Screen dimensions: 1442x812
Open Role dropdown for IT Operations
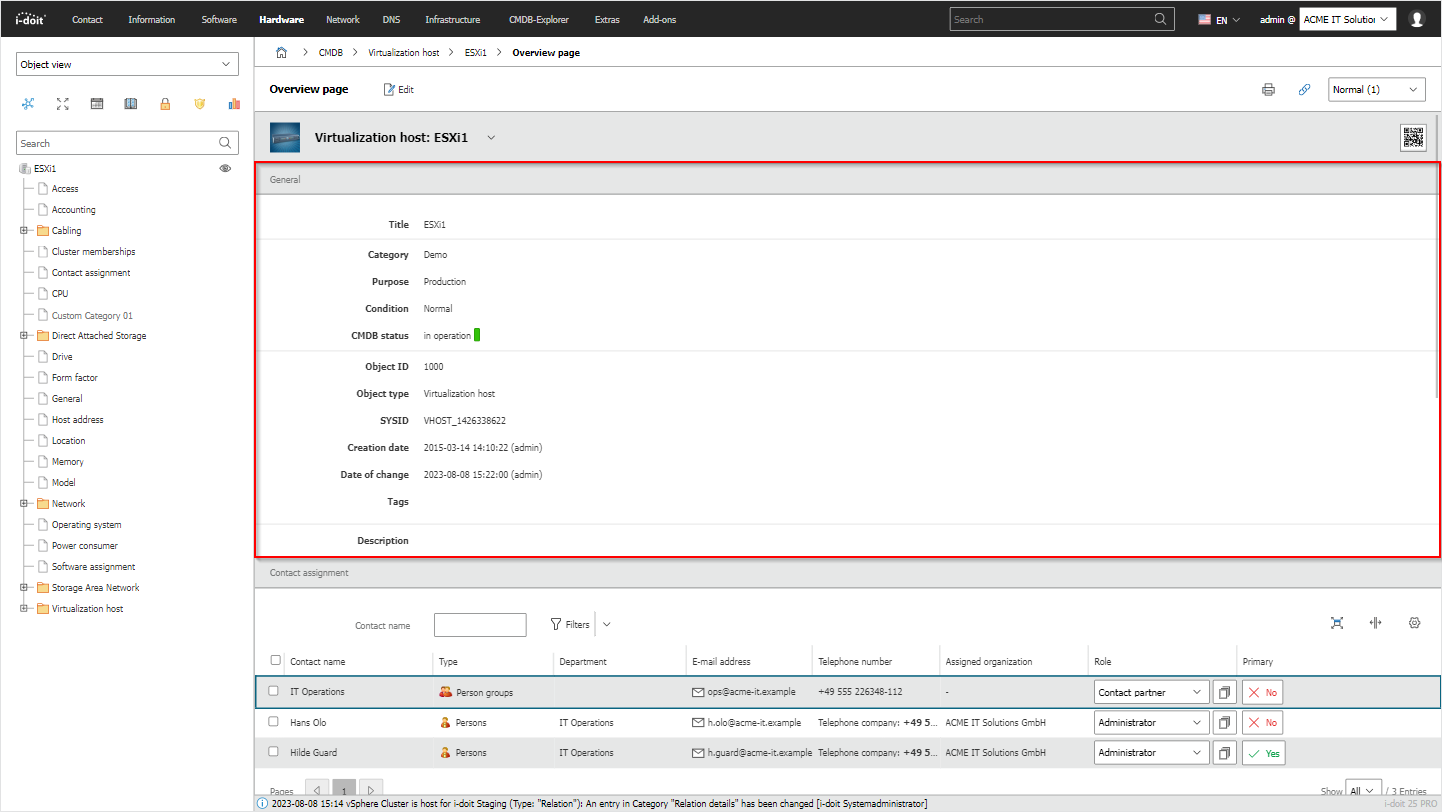[1151, 692]
